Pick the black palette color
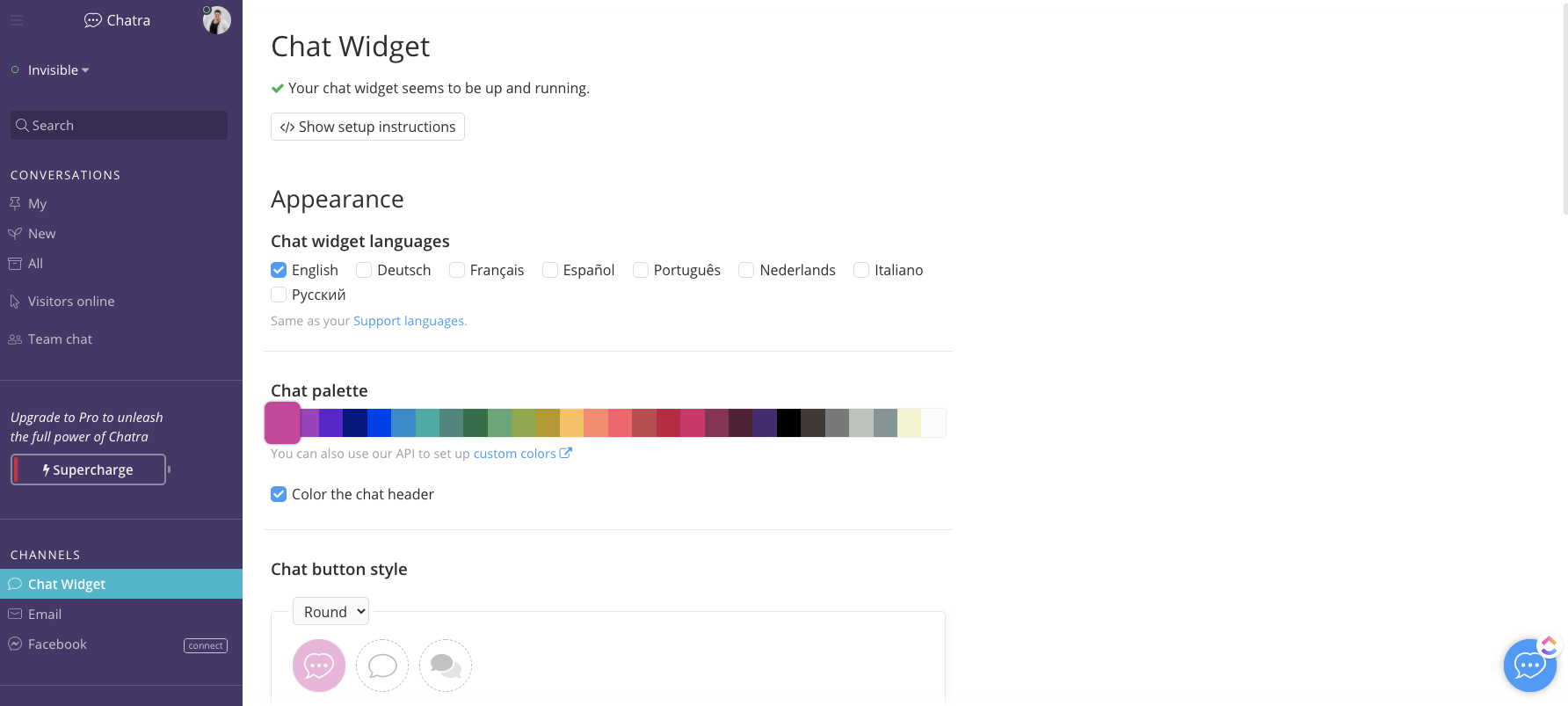This screenshot has height=706, width=1568. pyautogui.click(x=789, y=423)
